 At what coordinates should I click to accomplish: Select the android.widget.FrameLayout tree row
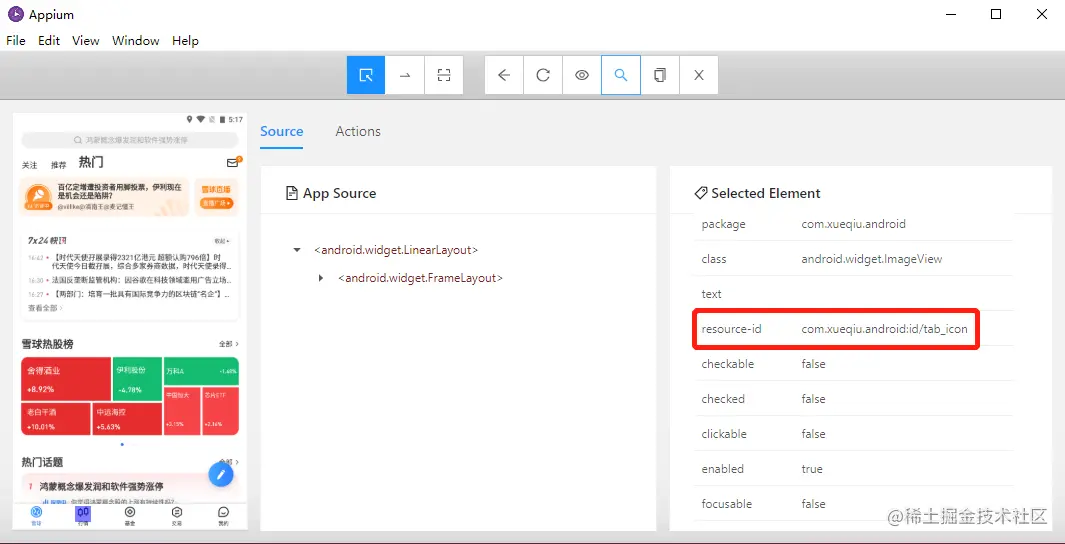pos(420,278)
